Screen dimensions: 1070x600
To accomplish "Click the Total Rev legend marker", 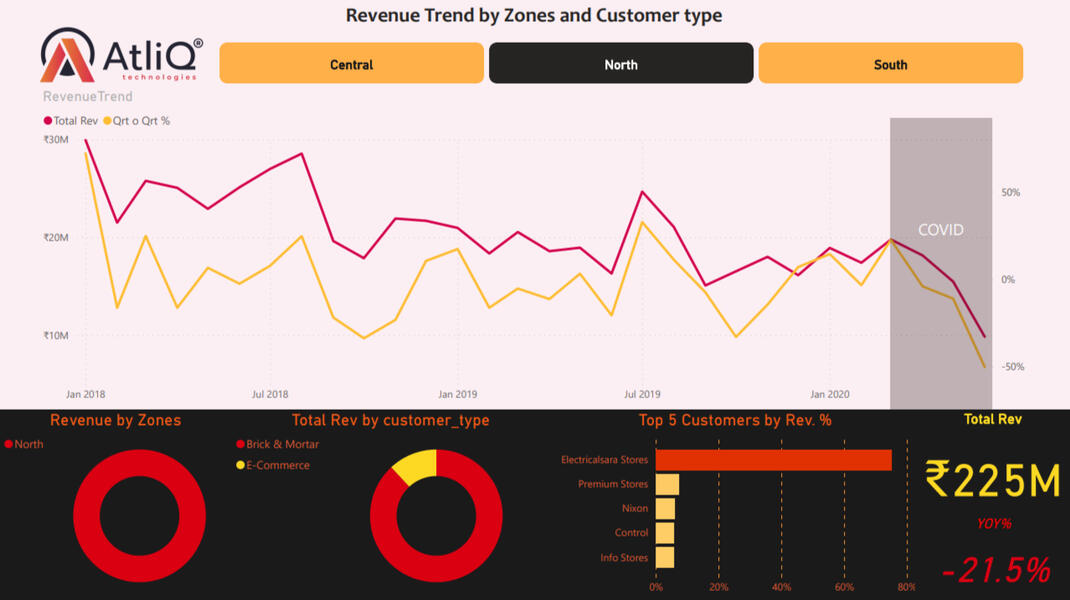I will point(48,121).
